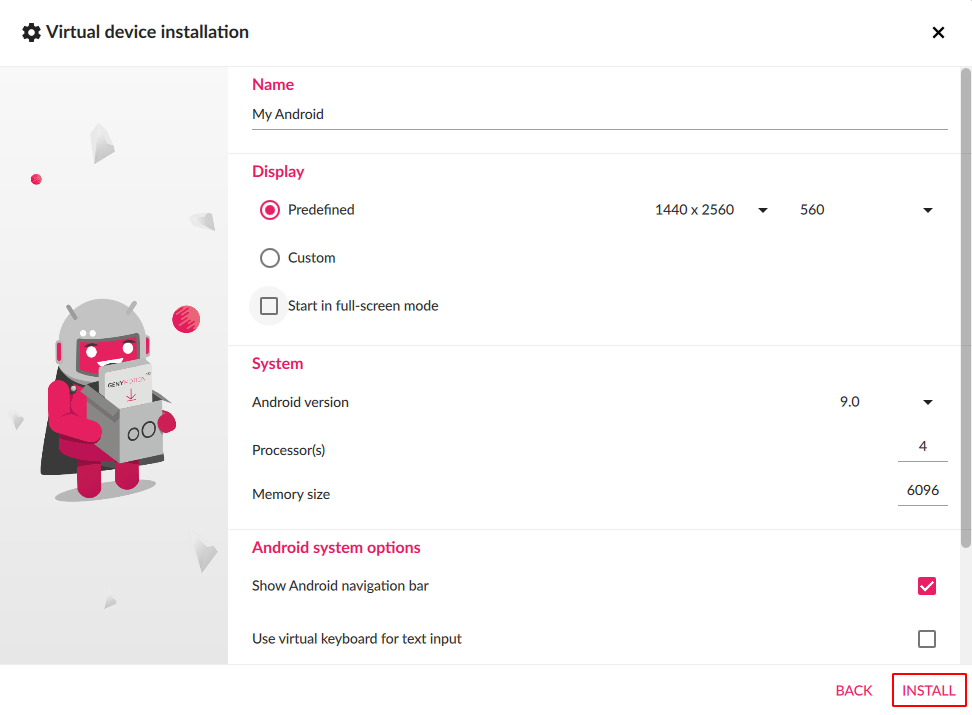Screen dimensions: 972x715
Task: Click the settings gear icon in title
Action: (x=31, y=32)
